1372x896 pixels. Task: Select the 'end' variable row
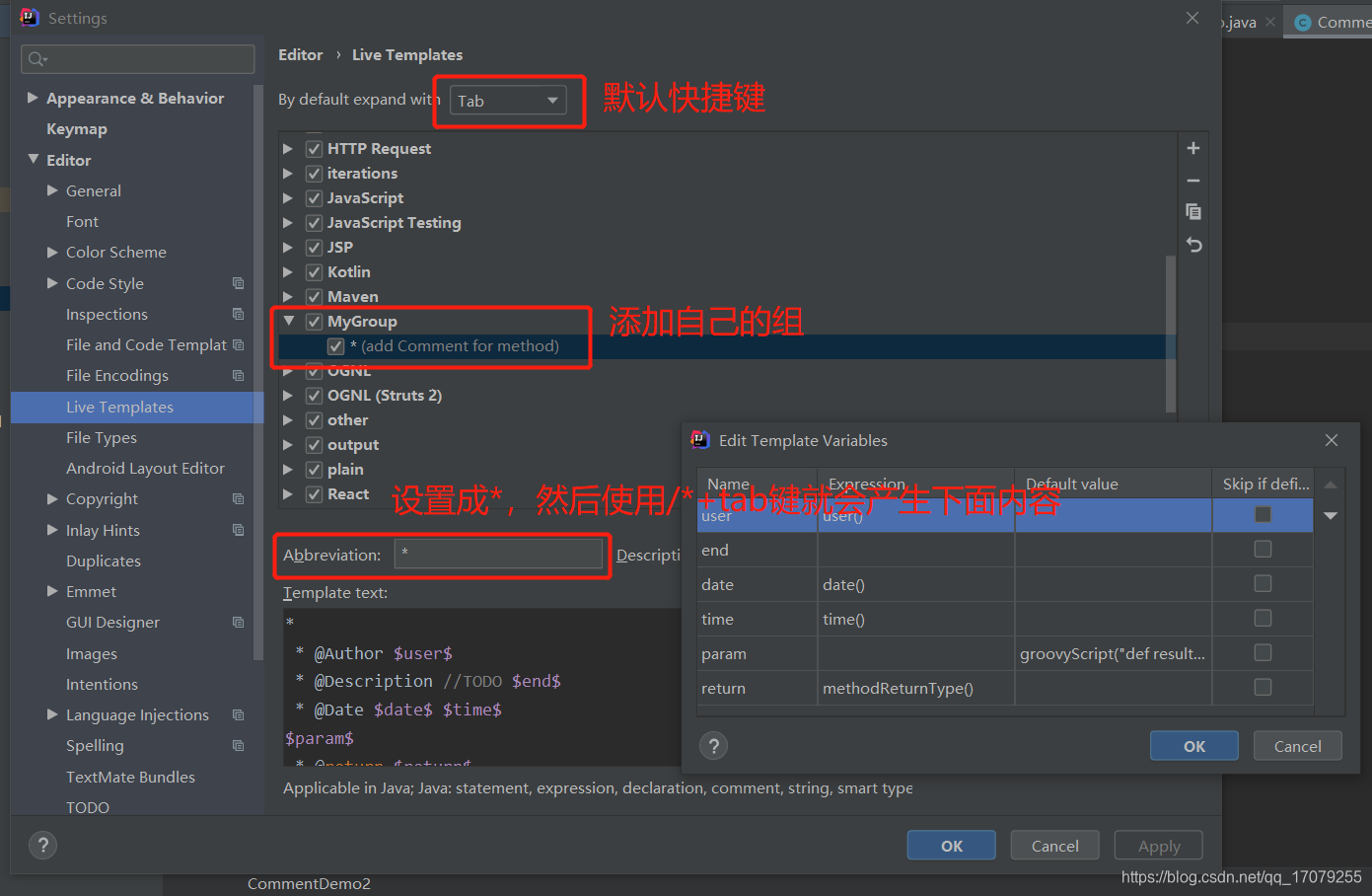(1005, 550)
